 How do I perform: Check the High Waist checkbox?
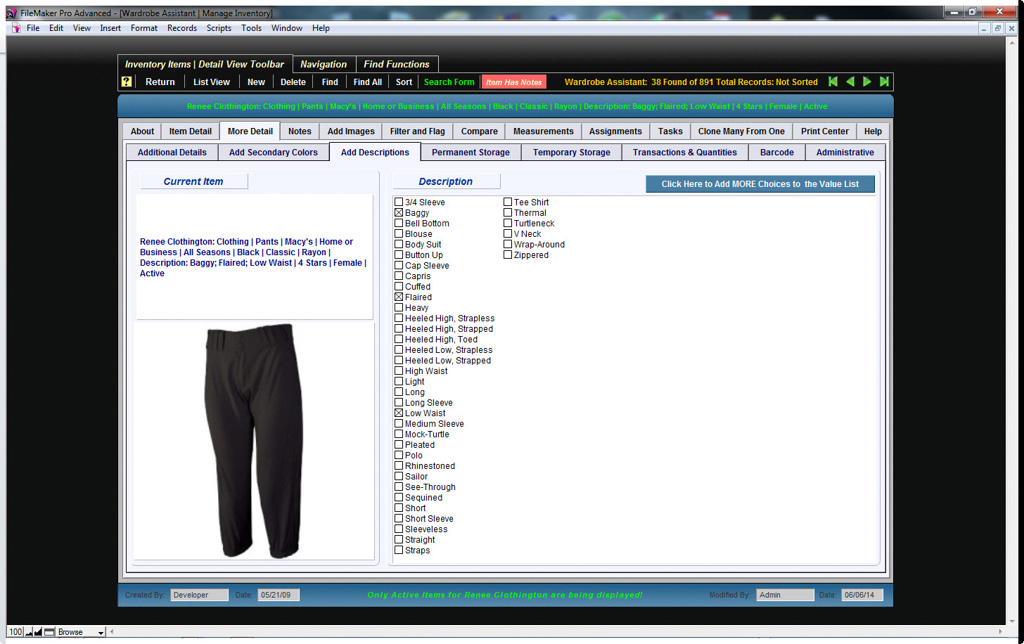[398, 371]
